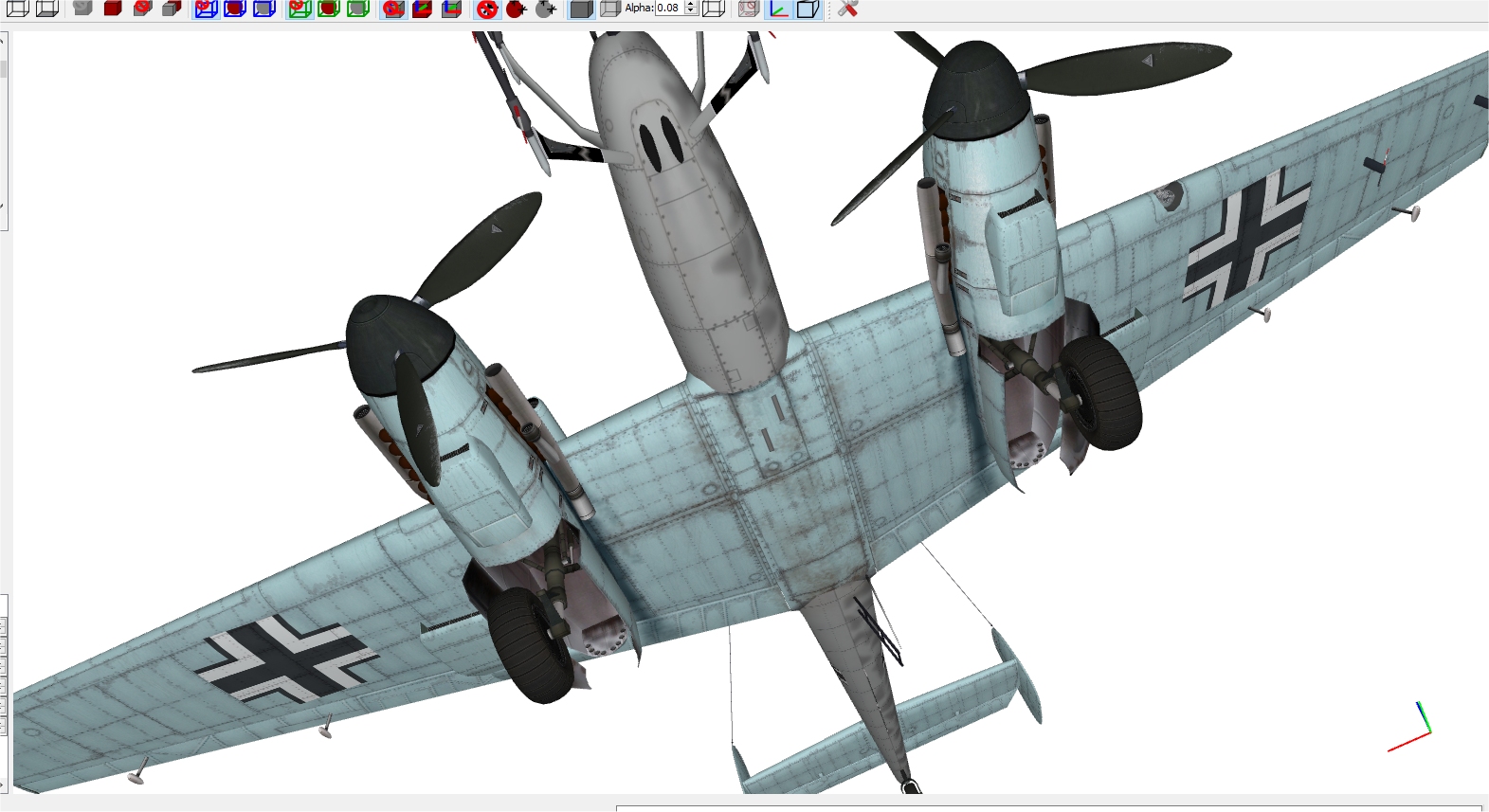The image size is (1489, 812).
Task: Click the plain gray cube with prohibition sign
Action: [142, 9]
